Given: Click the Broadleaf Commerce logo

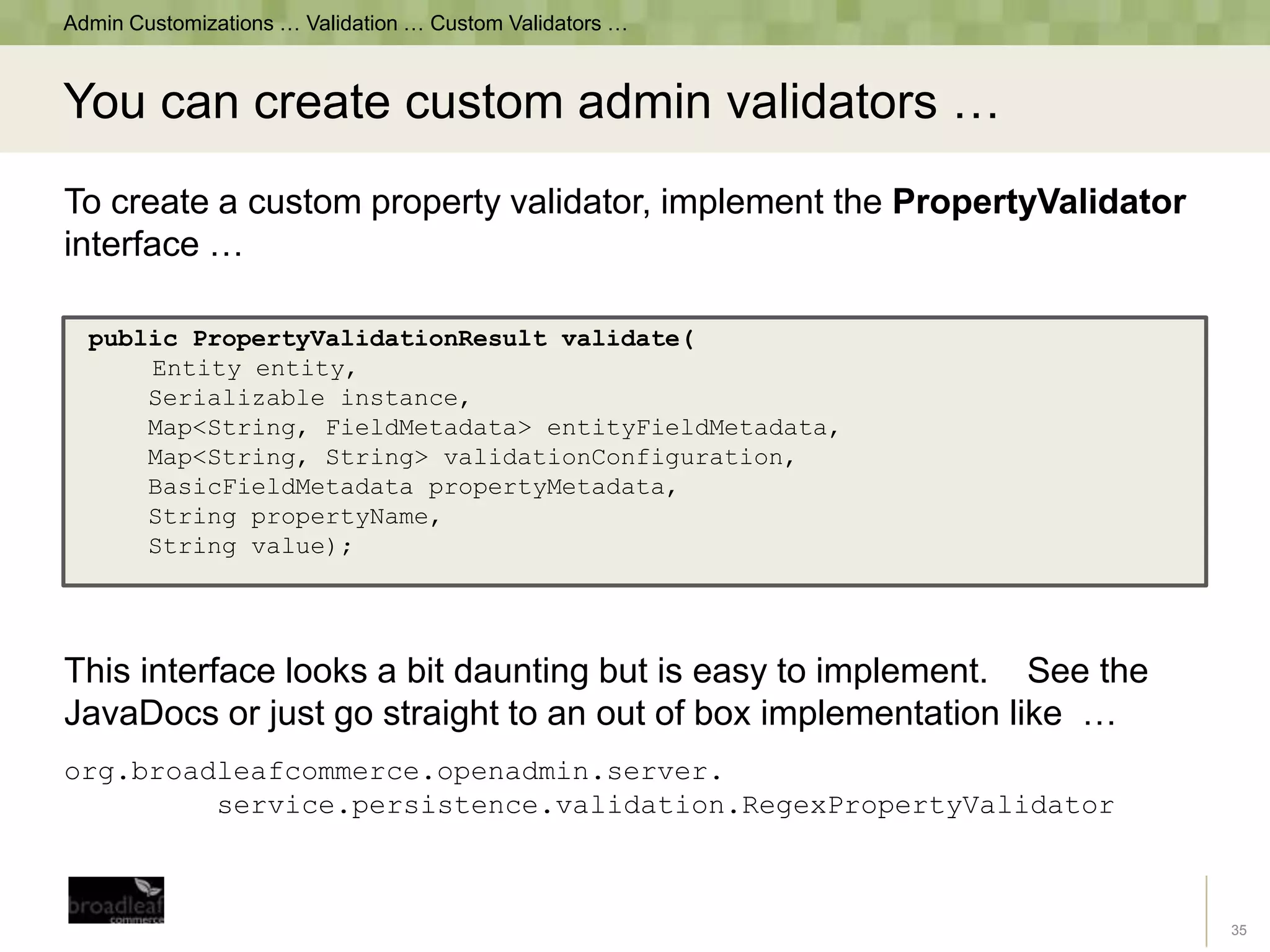Looking at the screenshot, I should [x=116, y=900].
